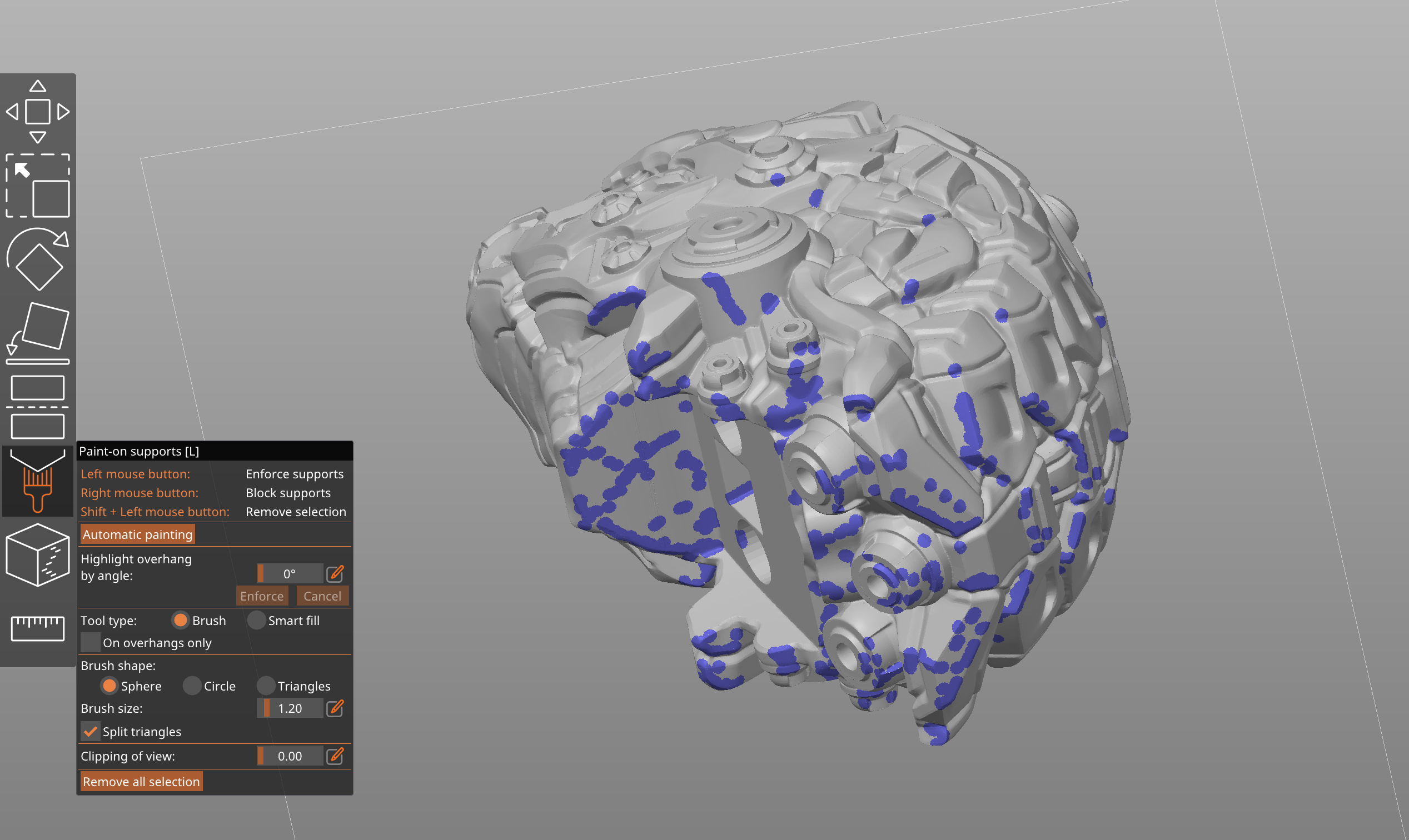Screen dimensions: 1409x840
Task: Click the Brush size slider
Action: click(290, 708)
